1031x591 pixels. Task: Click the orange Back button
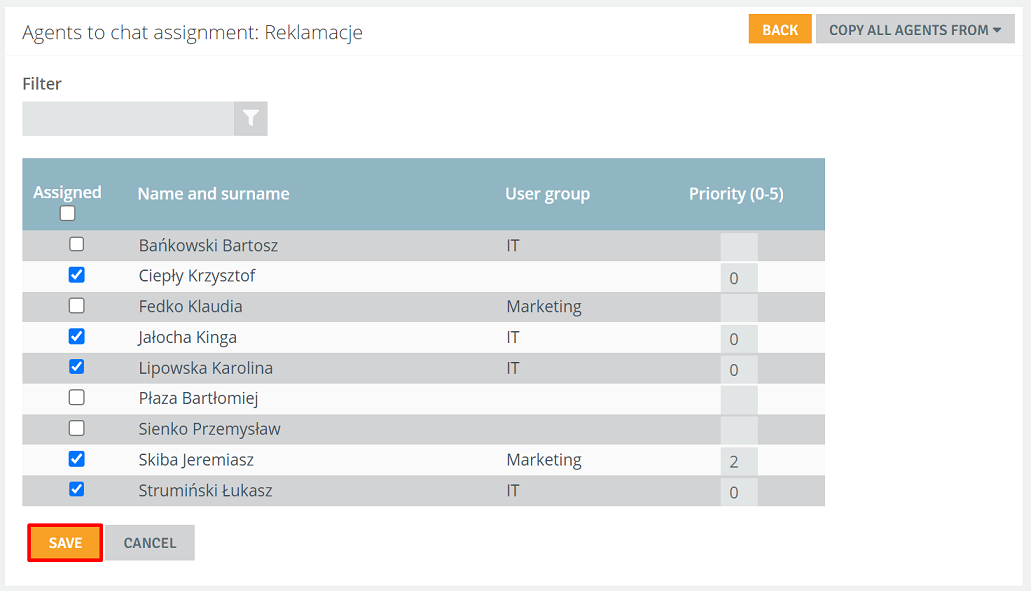[780, 30]
